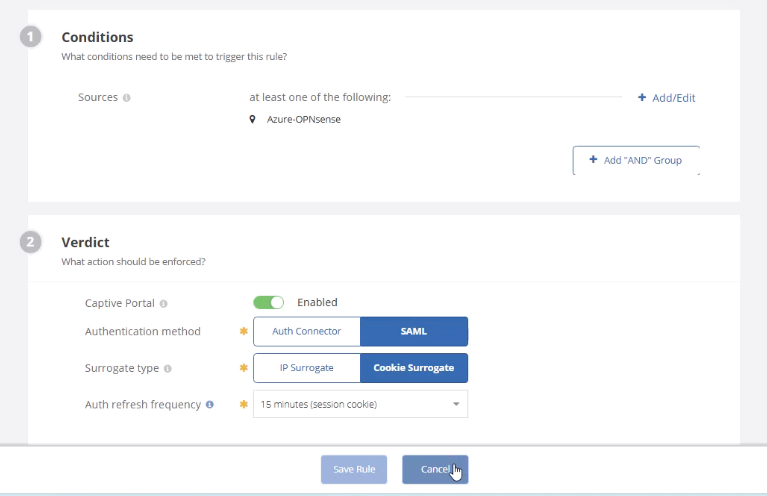Image resolution: width=767 pixels, height=496 pixels.
Task: Click the Cancel button
Action: point(435,470)
